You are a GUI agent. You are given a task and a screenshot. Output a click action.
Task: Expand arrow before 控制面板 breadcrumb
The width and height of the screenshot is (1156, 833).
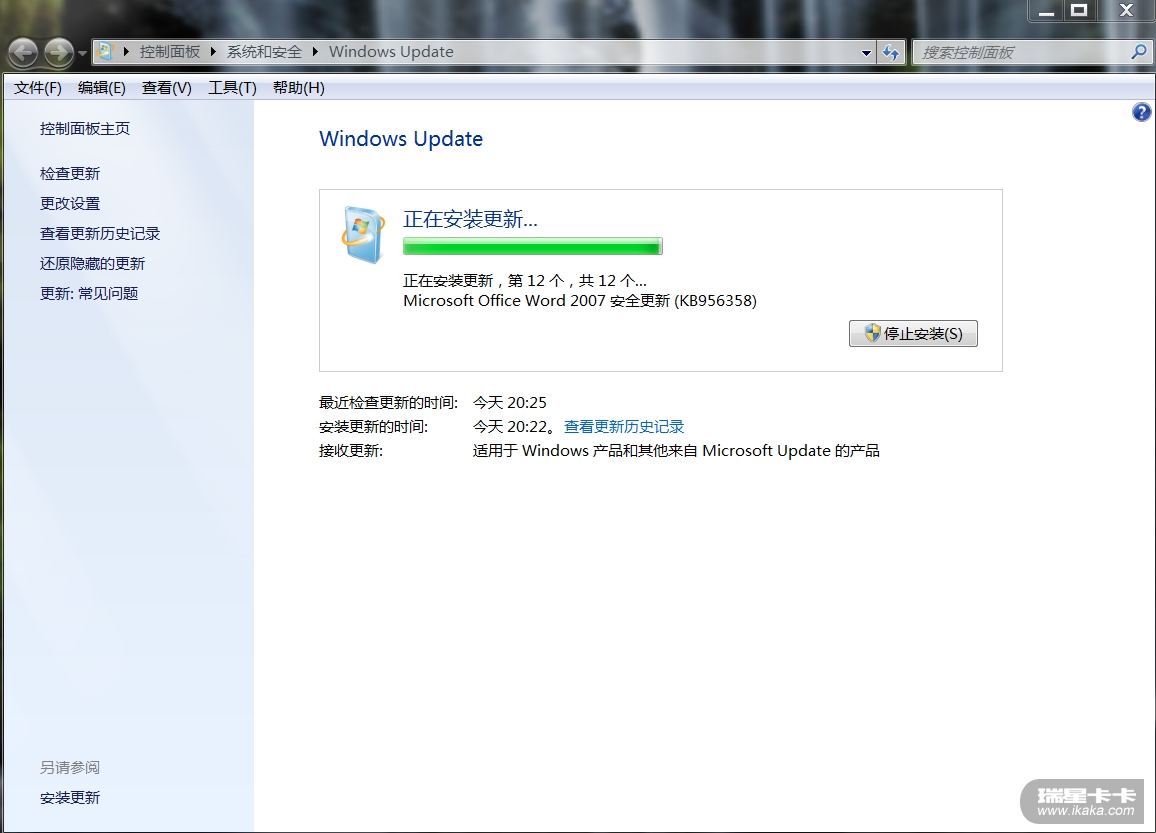tap(126, 52)
